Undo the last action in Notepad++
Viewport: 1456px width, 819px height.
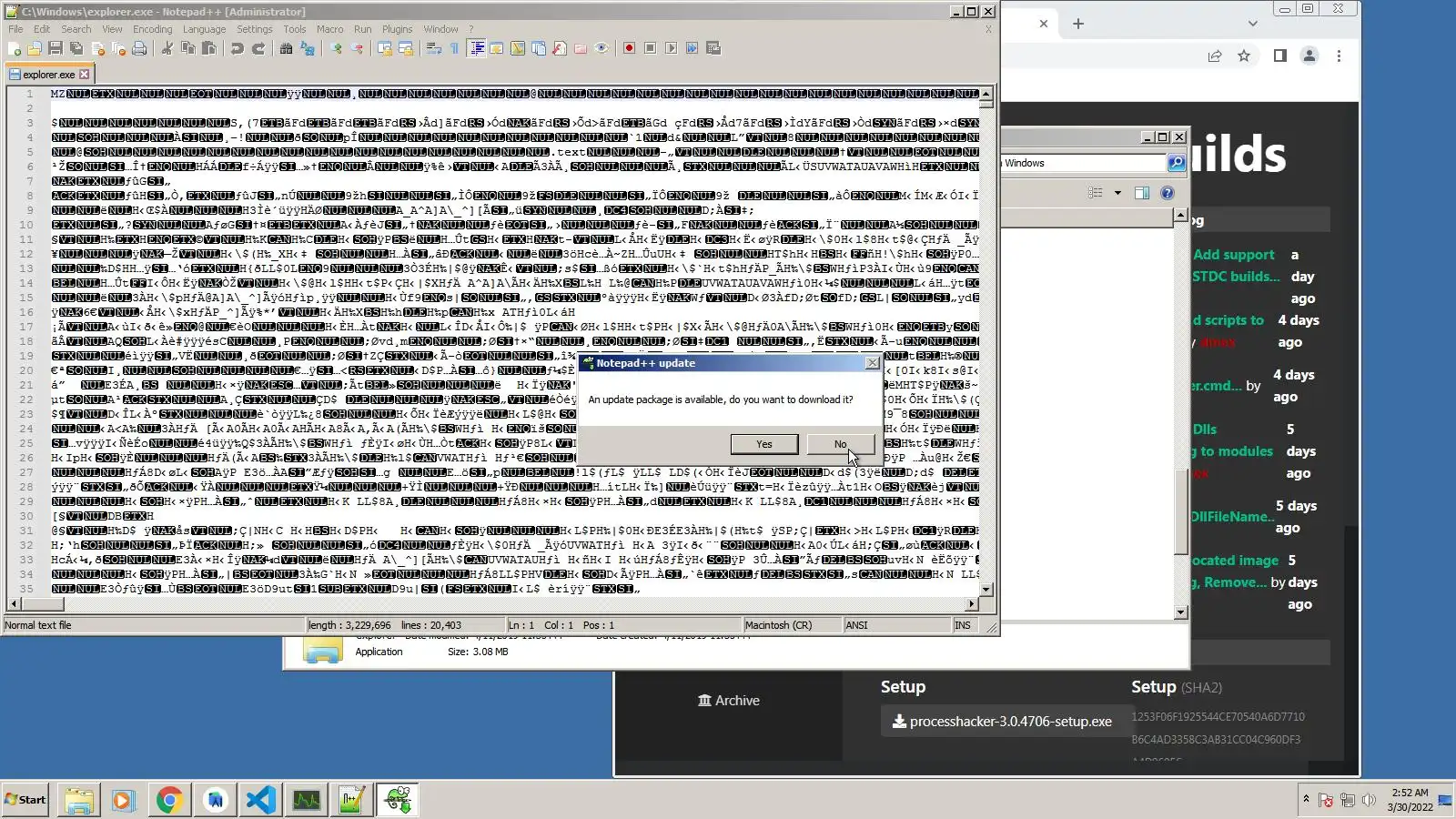point(238,48)
